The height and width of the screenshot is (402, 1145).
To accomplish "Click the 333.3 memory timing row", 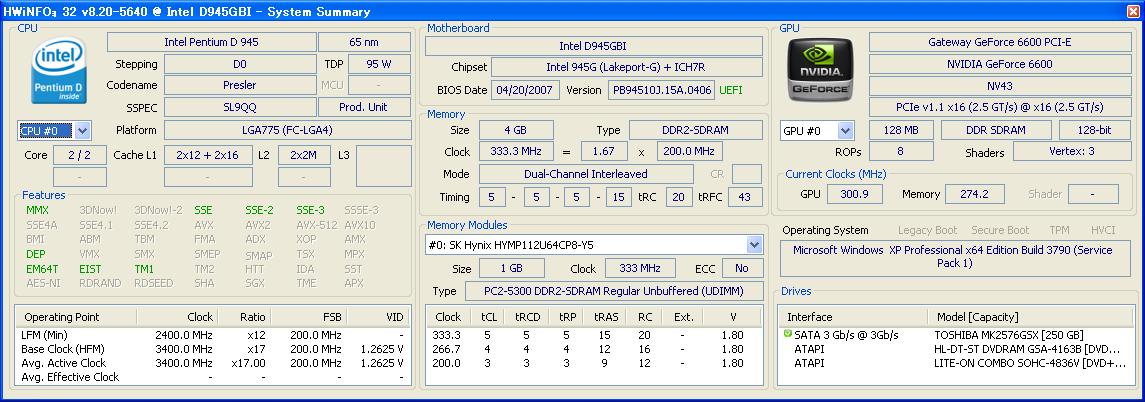I will pyautogui.click(x=594, y=335).
